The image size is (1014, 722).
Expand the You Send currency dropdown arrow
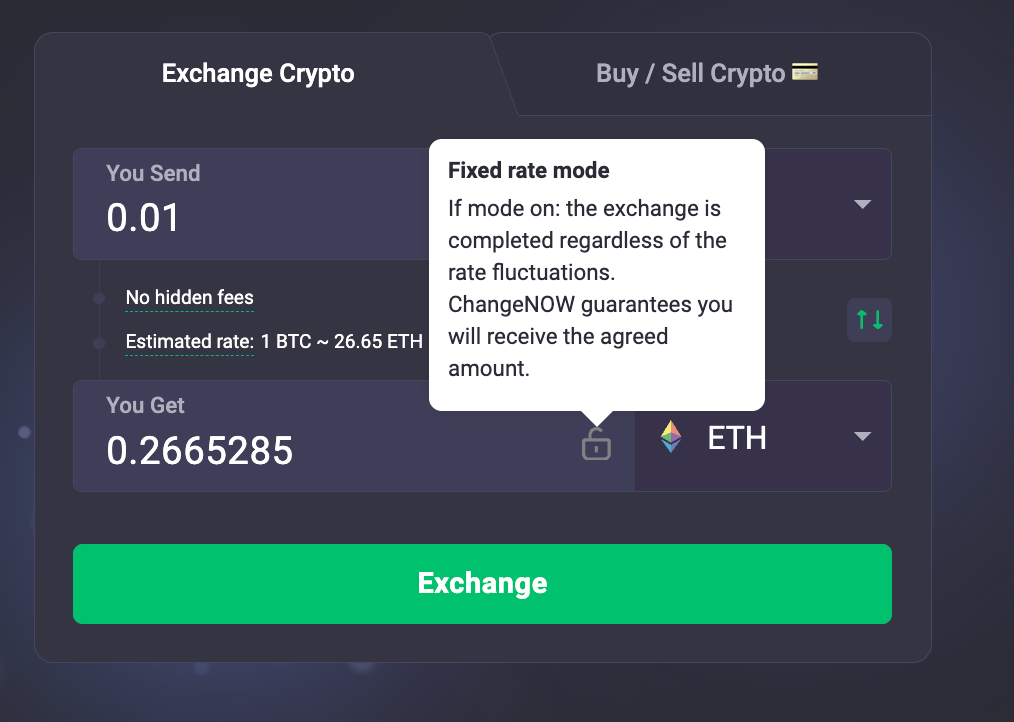point(862,204)
